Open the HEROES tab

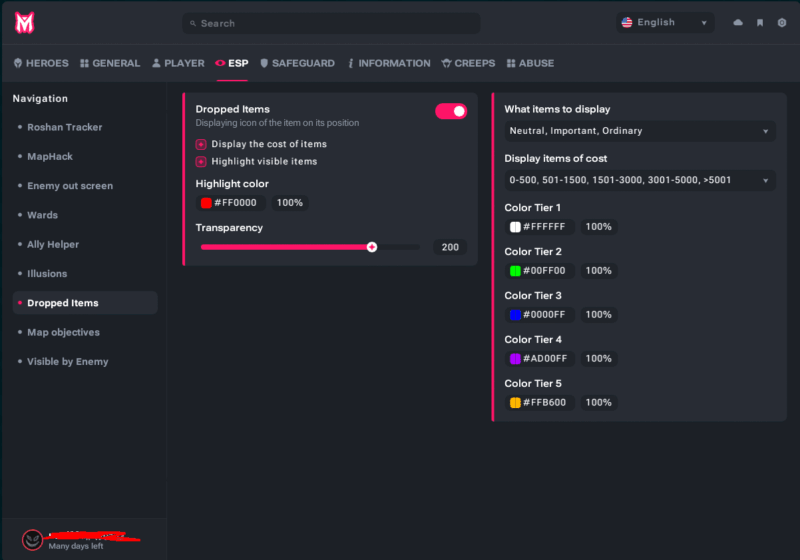click(41, 63)
